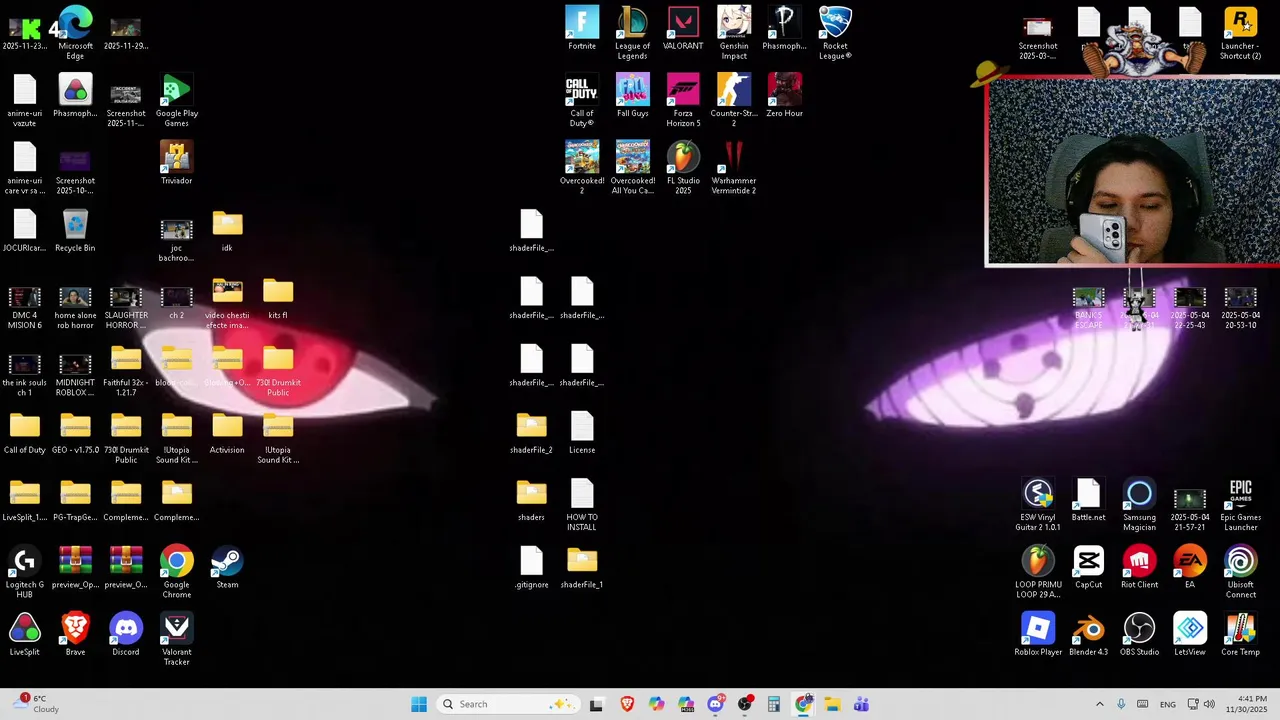Select the Core Temp icon
Screen dimensions: 1280x720
pos(1240,635)
